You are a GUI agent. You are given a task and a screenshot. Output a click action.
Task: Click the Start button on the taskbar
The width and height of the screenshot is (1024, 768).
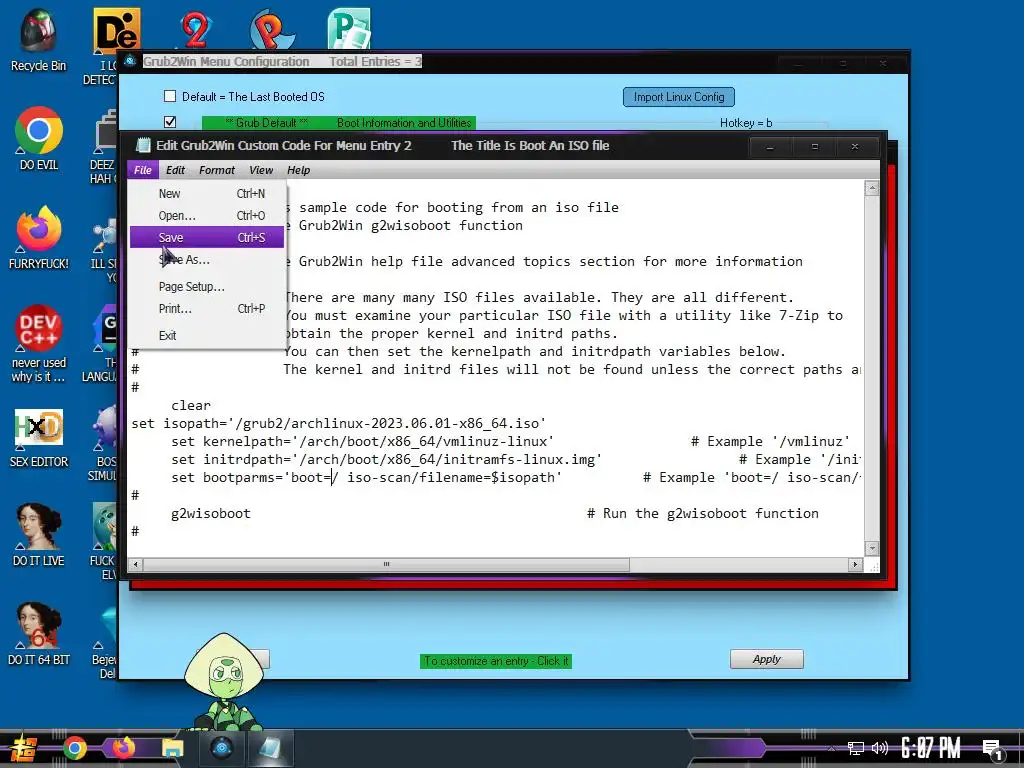point(24,749)
